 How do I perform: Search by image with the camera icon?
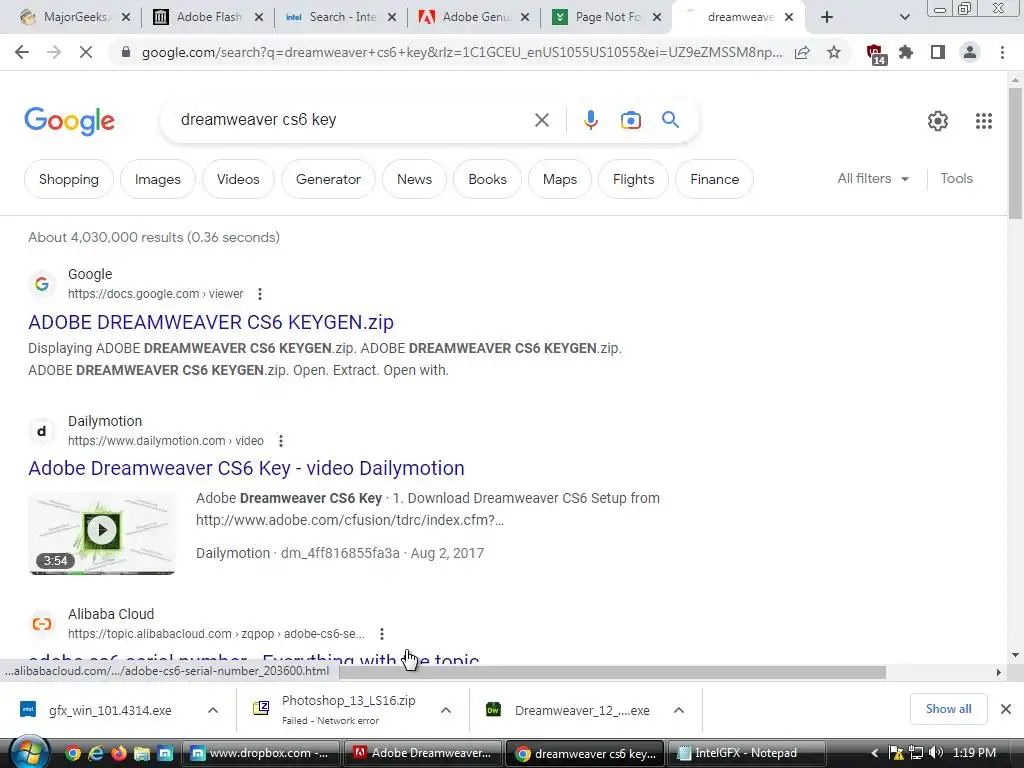[631, 120]
